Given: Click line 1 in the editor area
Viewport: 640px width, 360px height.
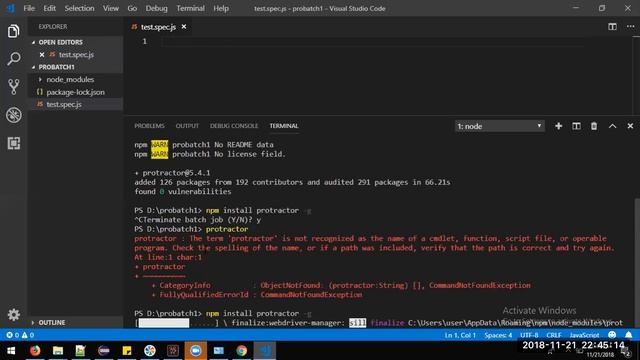Looking at the screenshot, I should pos(371,42).
